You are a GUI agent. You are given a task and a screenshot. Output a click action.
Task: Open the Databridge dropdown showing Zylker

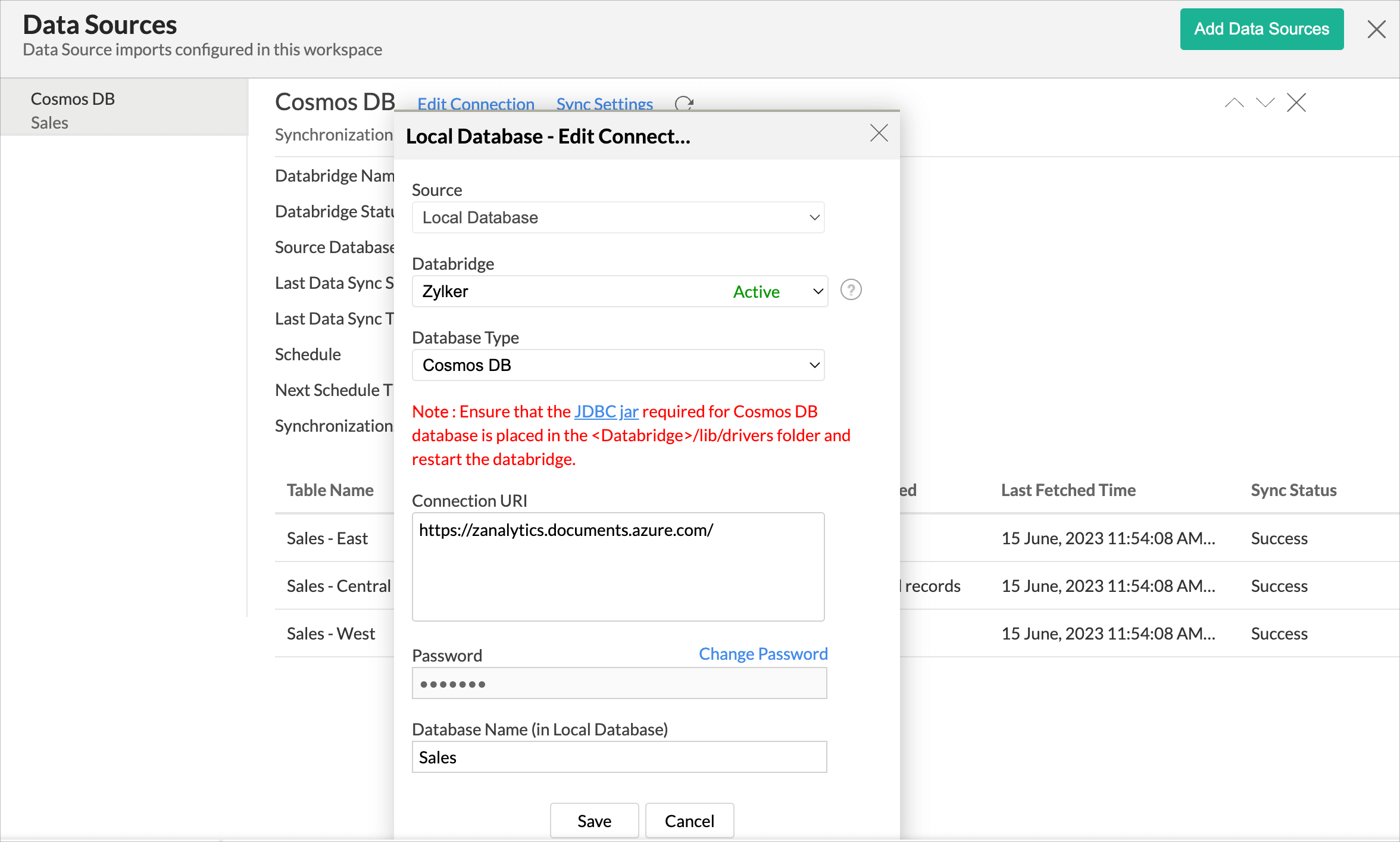pyautogui.click(x=620, y=291)
